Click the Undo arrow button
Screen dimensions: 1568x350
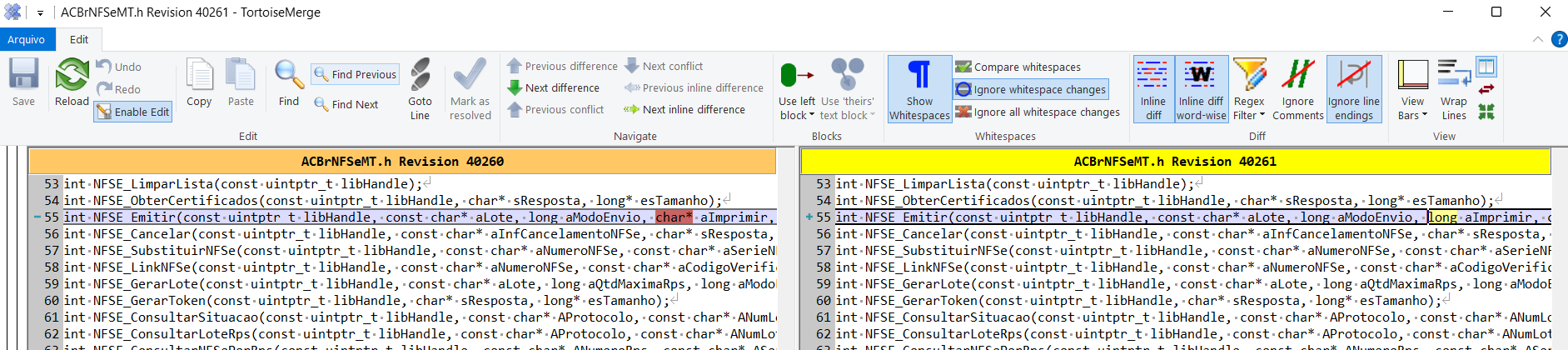[x=118, y=67]
